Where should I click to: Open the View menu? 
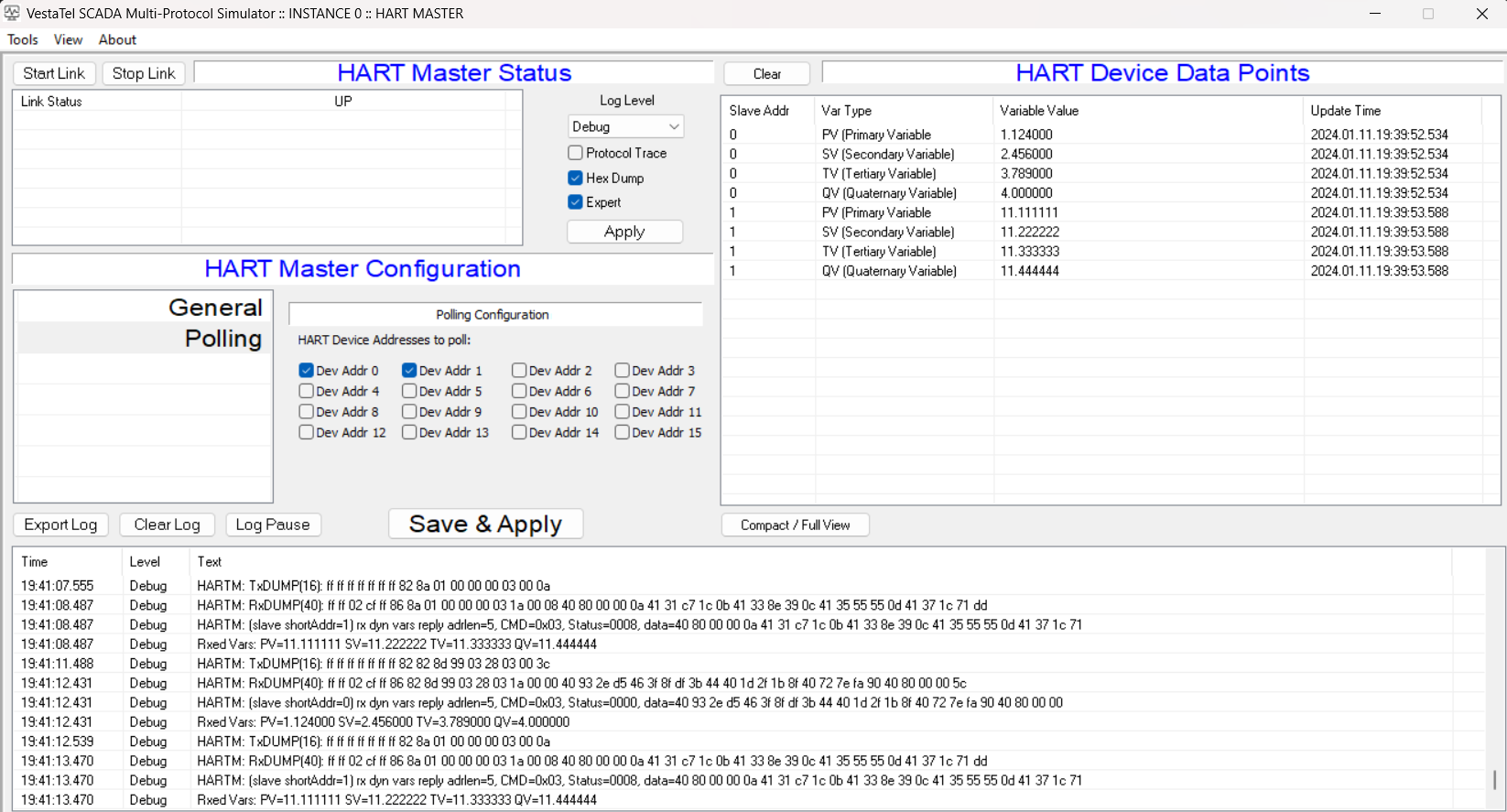pos(68,39)
